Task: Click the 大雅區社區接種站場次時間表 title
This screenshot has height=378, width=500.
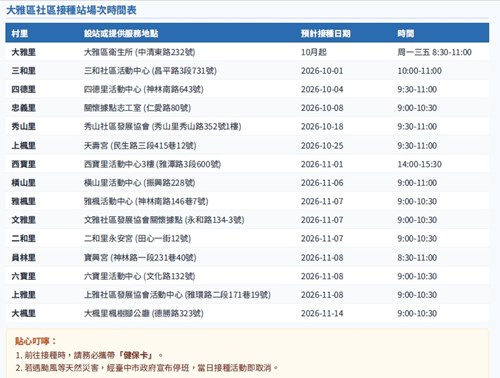Action: (x=71, y=10)
